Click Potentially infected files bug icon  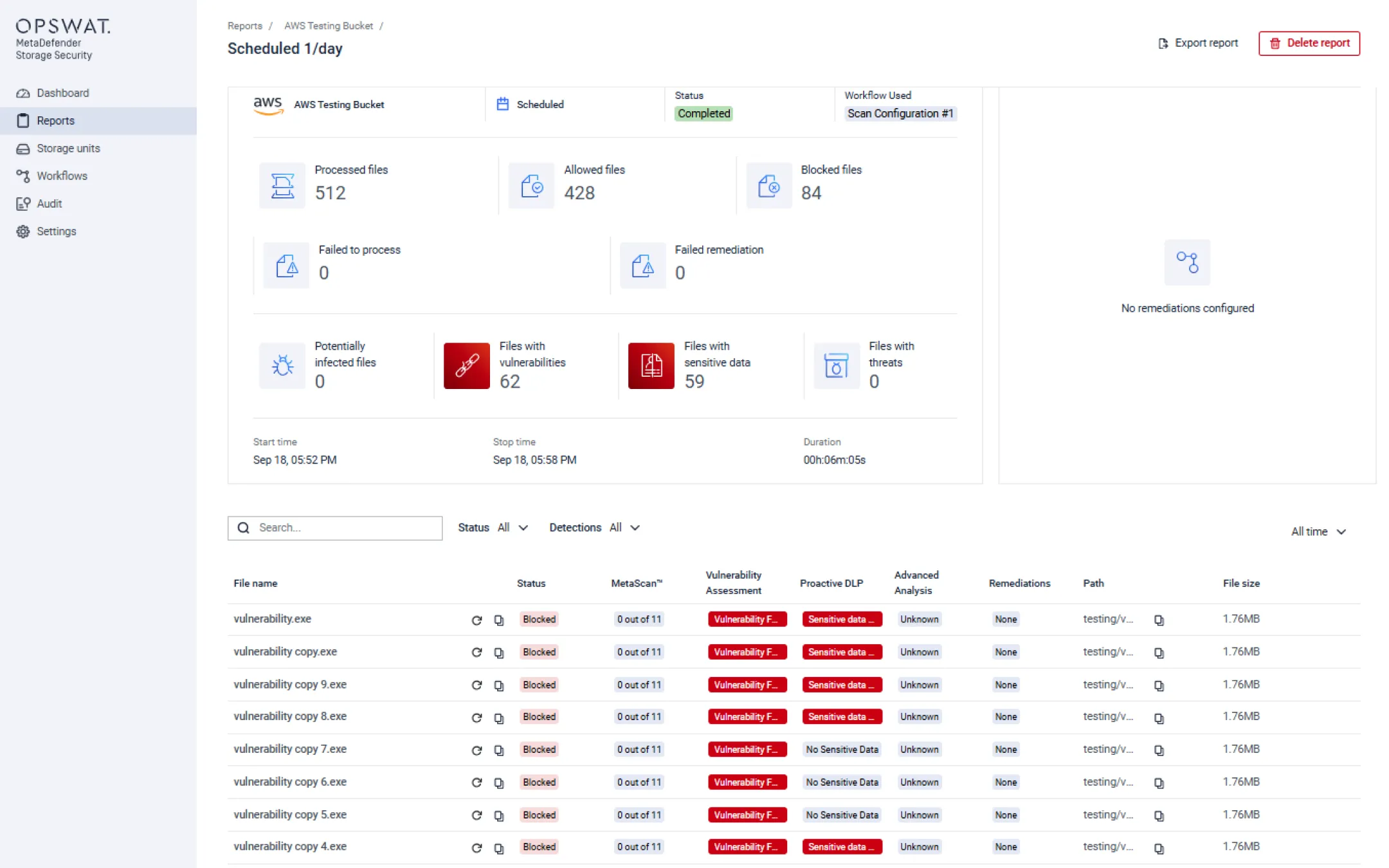tap(282, 366)
